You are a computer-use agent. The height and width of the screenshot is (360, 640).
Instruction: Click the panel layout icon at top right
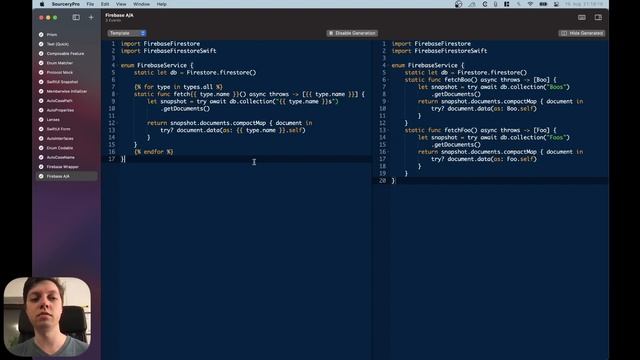598,18
